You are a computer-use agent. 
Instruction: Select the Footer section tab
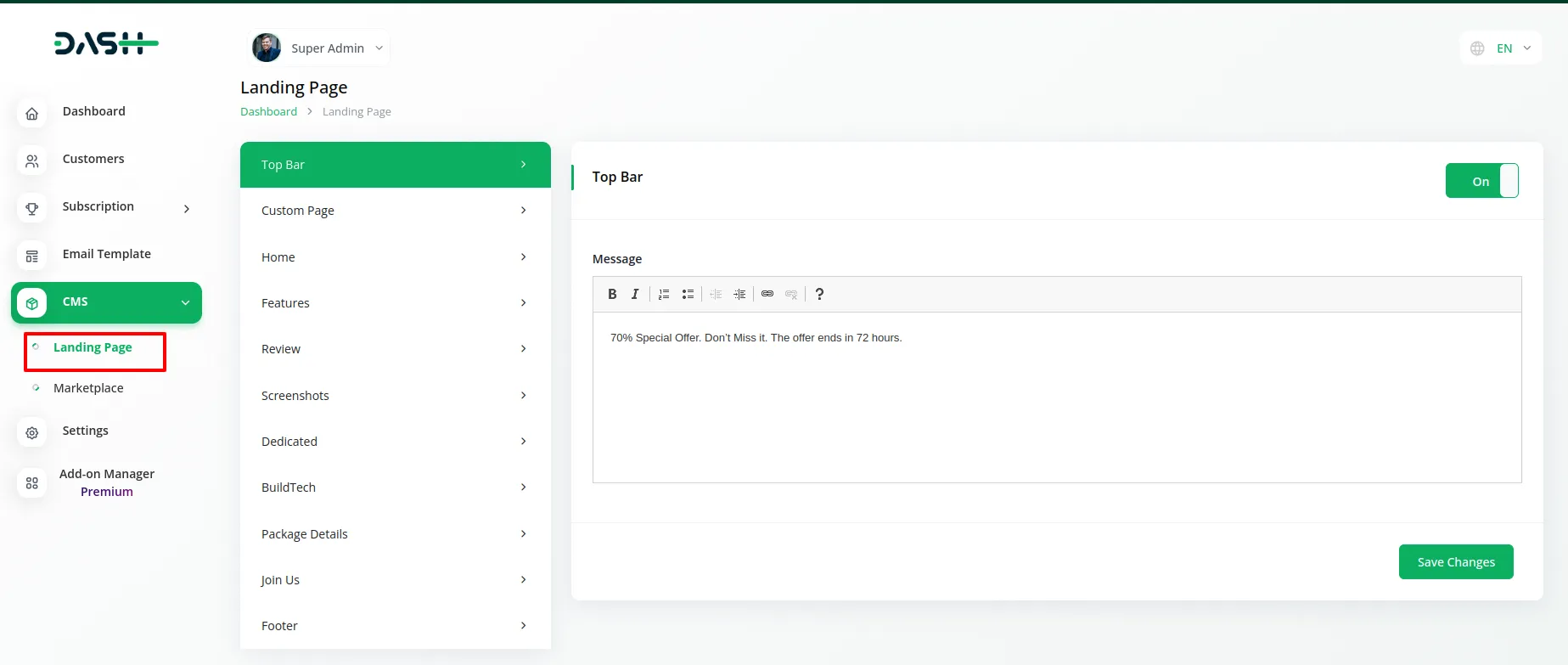coord(395,626)
